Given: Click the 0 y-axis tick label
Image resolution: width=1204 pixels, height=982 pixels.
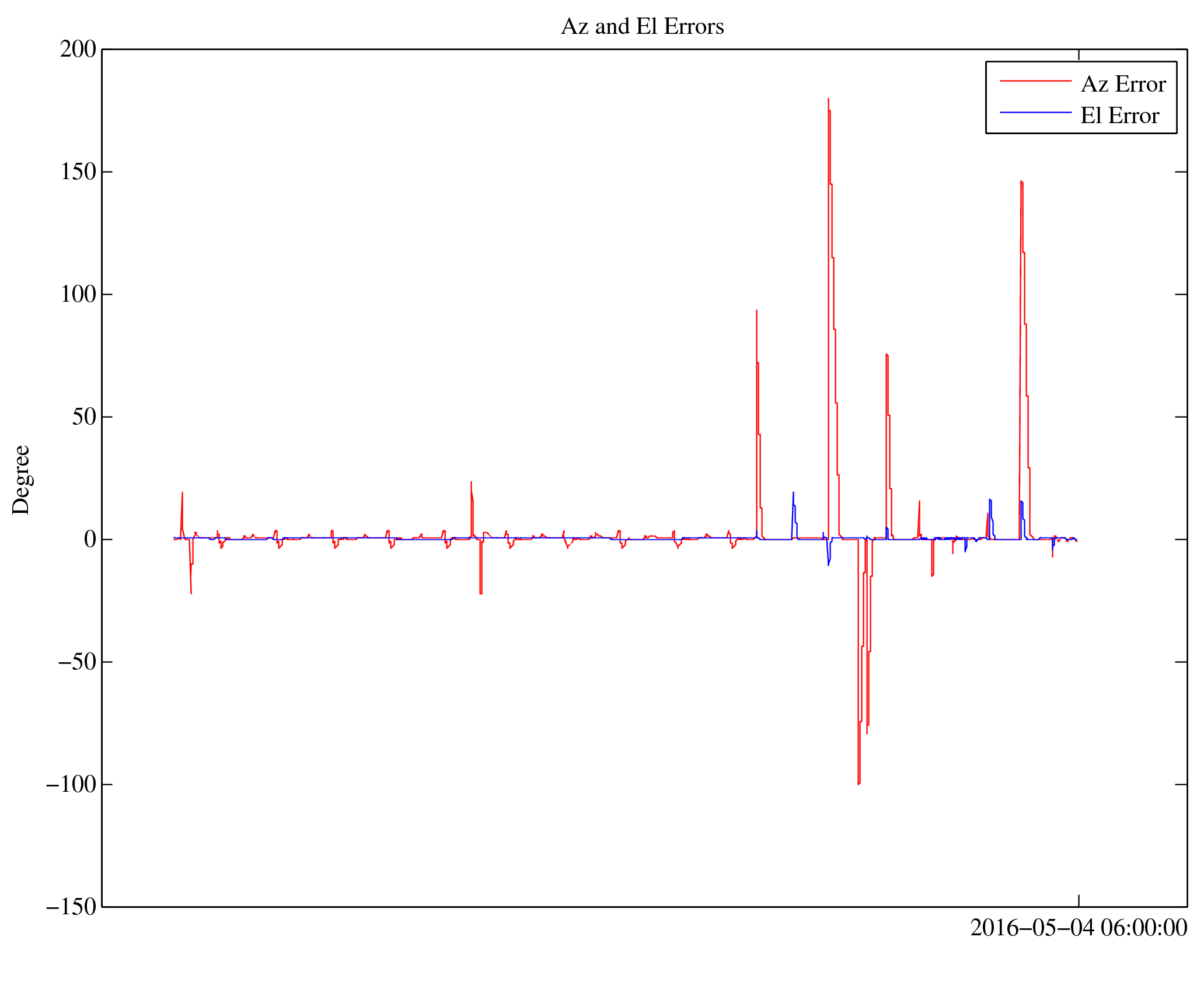Looking at the screenshot, I should click(x=90, y=540).
